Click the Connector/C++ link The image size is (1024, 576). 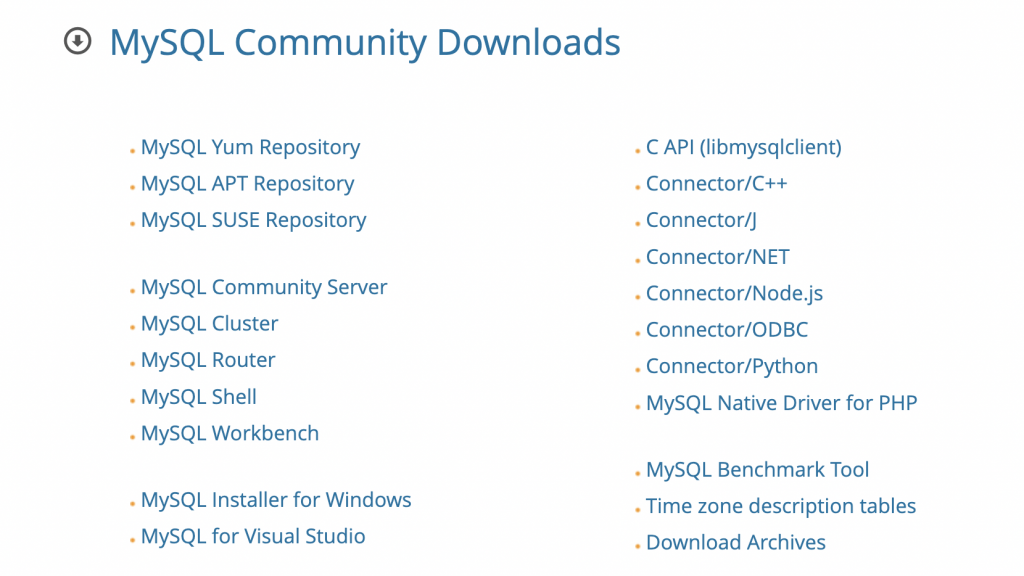click(716, 184)
